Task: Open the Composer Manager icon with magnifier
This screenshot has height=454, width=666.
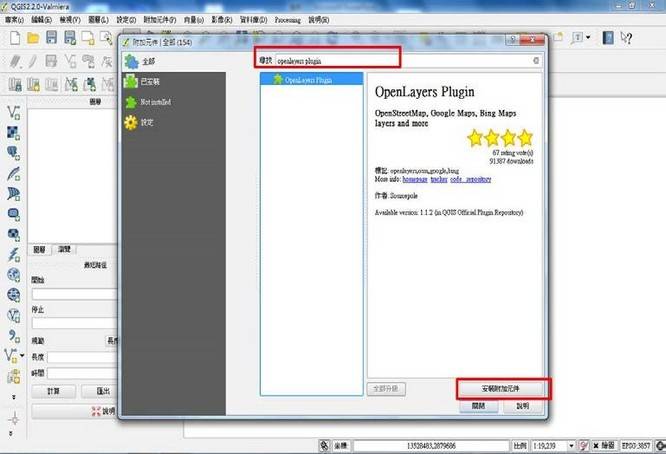Action: point(106,38)
